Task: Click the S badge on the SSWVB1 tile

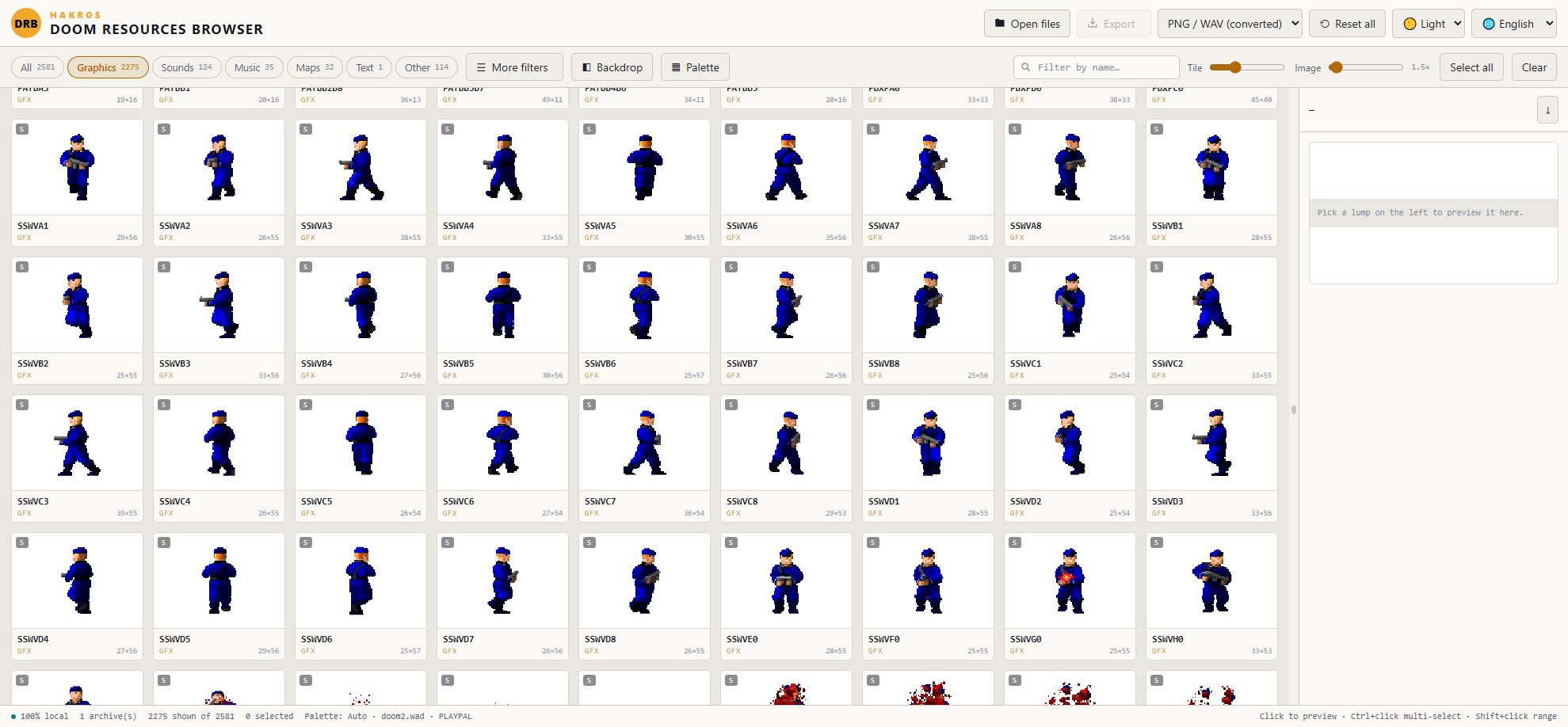Action: [1157, 129]
